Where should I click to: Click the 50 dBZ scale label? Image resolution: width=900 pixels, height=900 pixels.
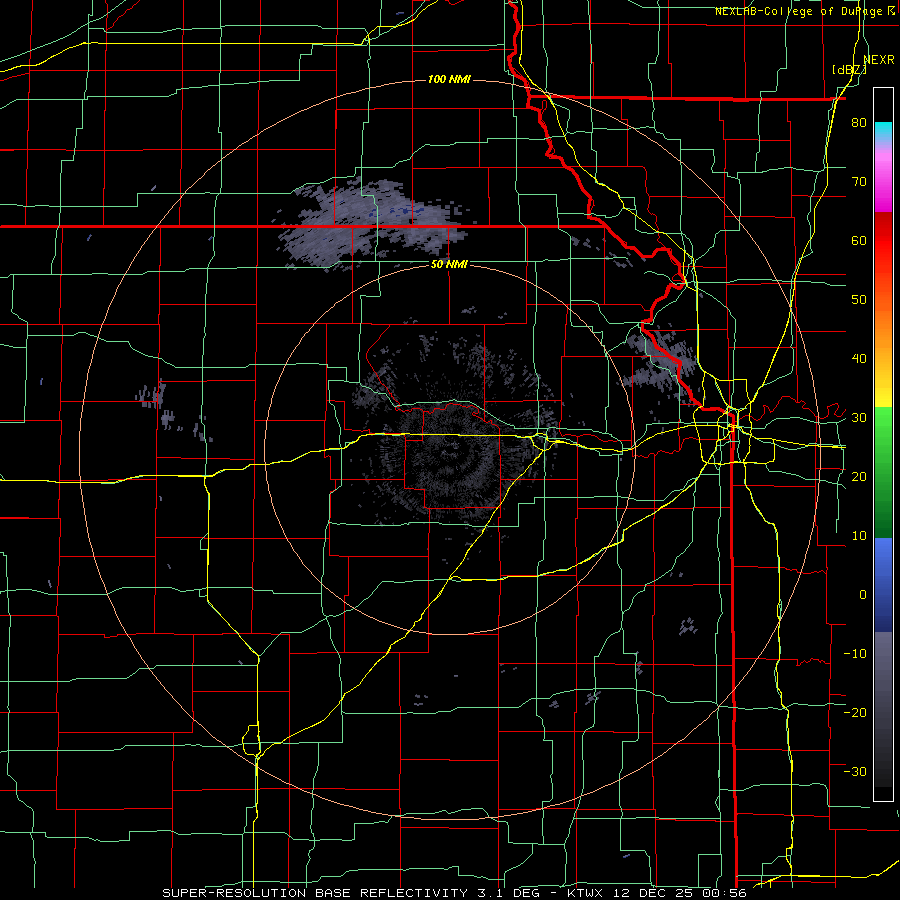coord(859,300)
